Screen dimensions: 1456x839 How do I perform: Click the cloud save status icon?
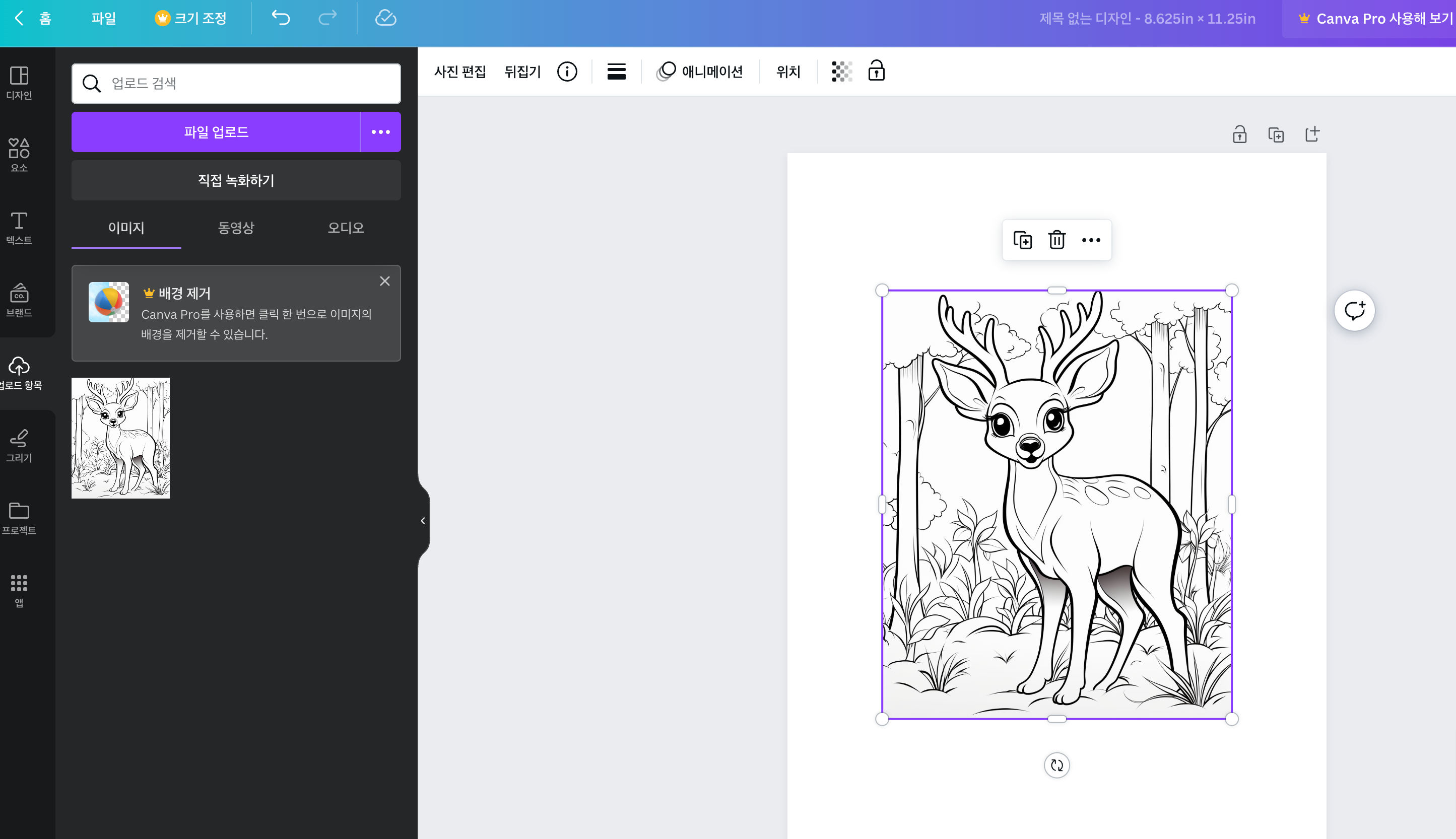(x=385, y=18)
